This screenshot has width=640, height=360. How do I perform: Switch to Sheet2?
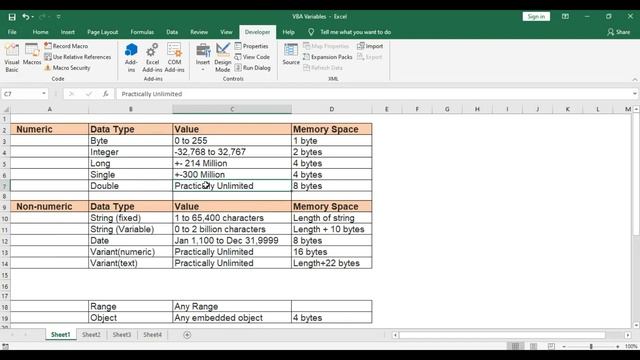click(x=91, y=335)
